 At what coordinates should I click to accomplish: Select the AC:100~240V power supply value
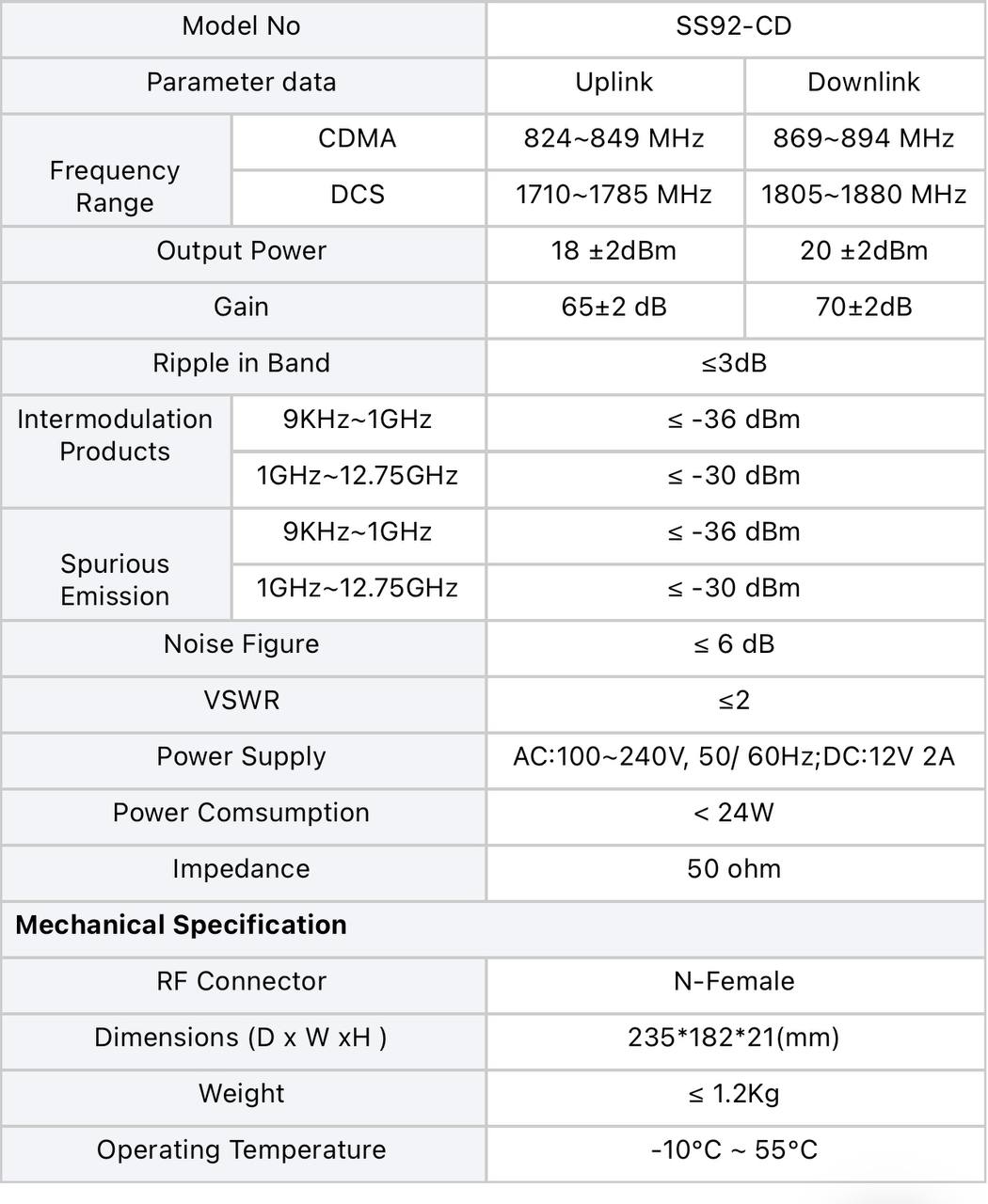click(x=735, y=757)
